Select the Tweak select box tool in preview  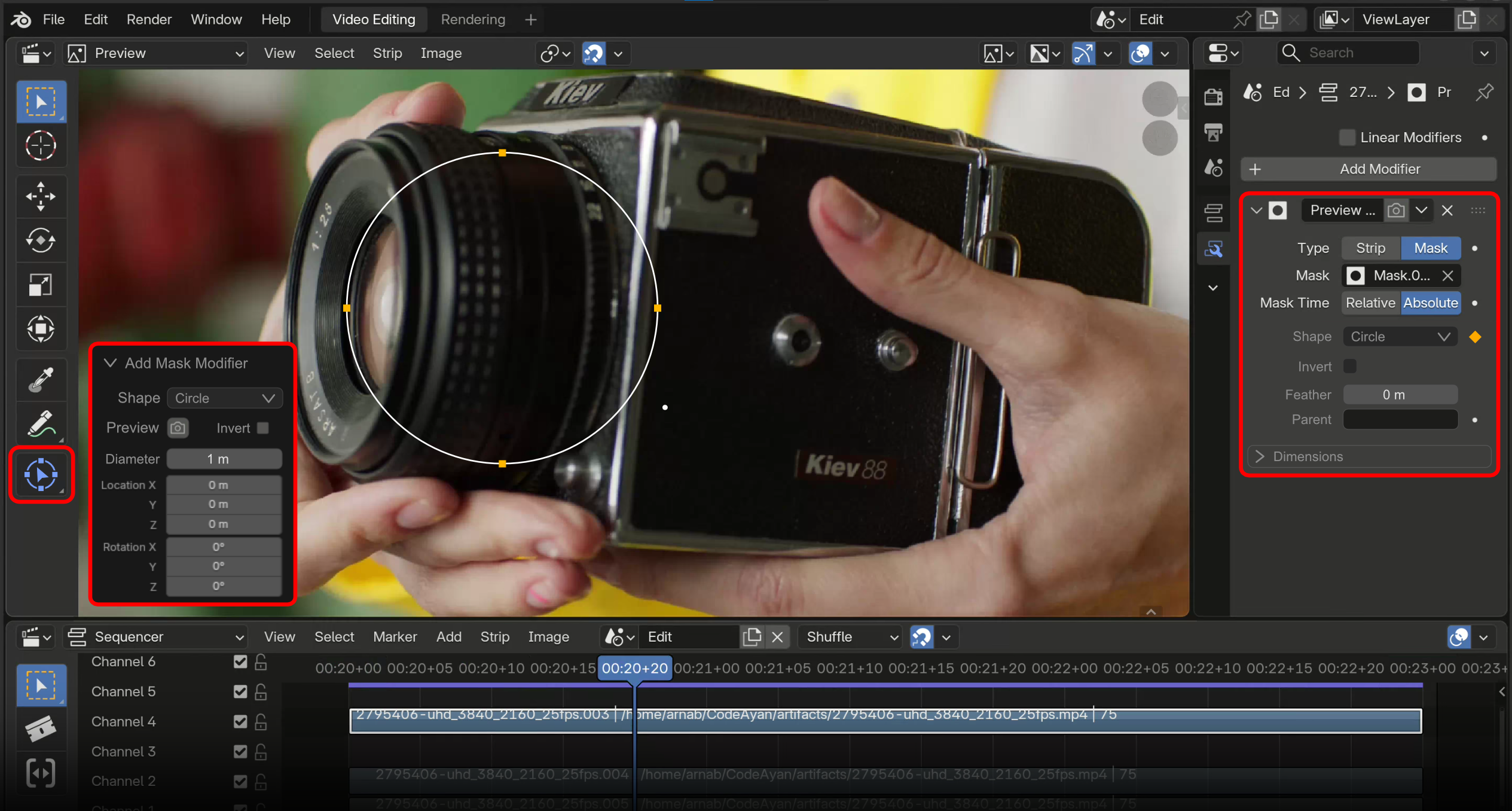coord(41,102)
